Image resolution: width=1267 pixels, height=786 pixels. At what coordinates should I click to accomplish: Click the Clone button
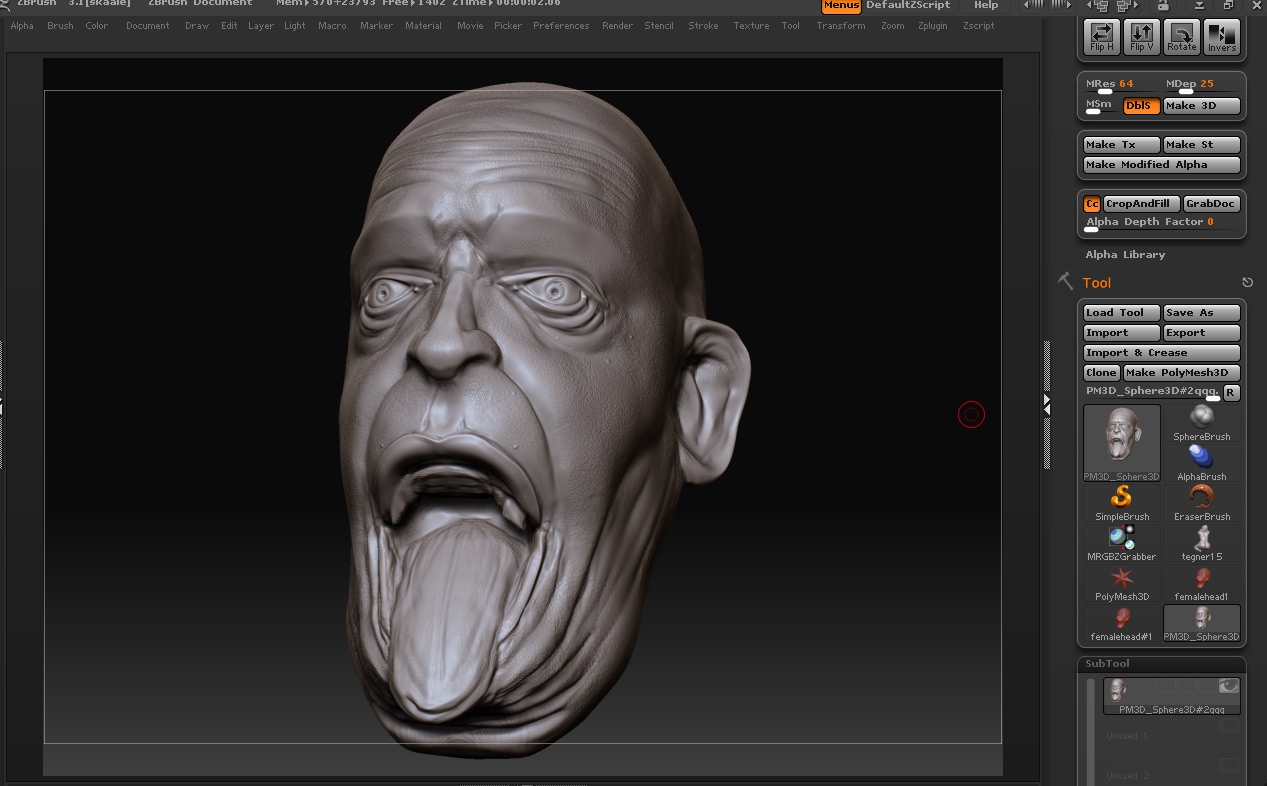(1102, 373)
